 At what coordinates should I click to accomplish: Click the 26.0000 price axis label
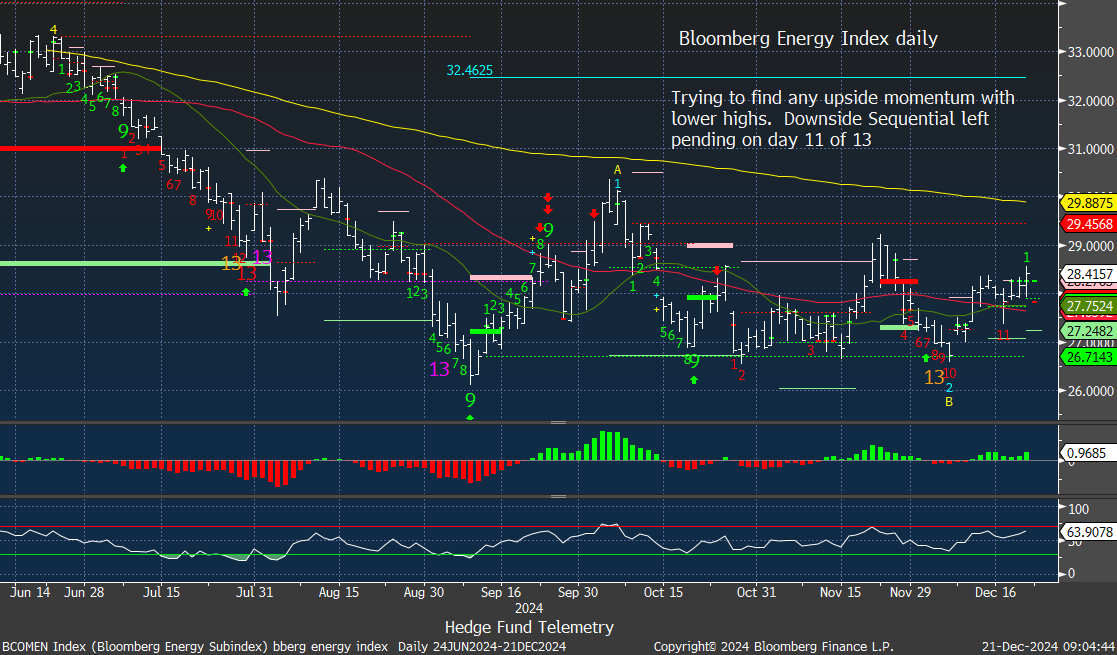click(x=1090, y=391)
